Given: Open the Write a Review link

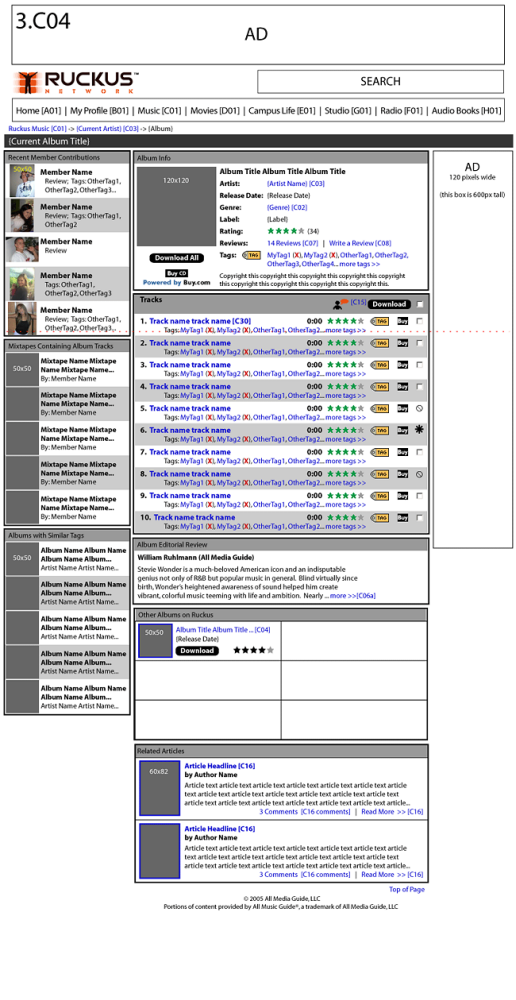Looking at the screenshot, I should (x=360, y=243).
